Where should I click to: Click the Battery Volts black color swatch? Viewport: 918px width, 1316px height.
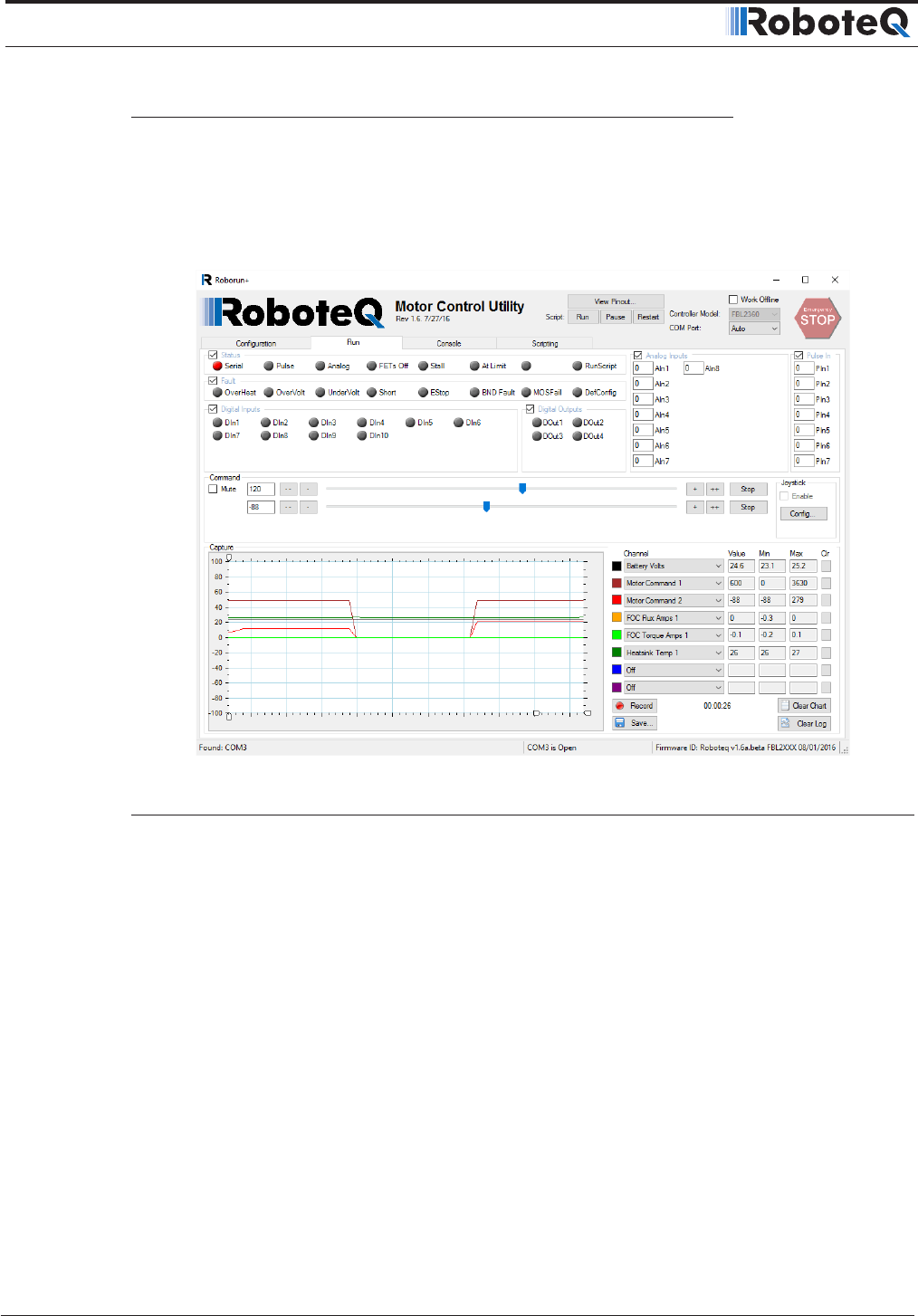(617, 566)
